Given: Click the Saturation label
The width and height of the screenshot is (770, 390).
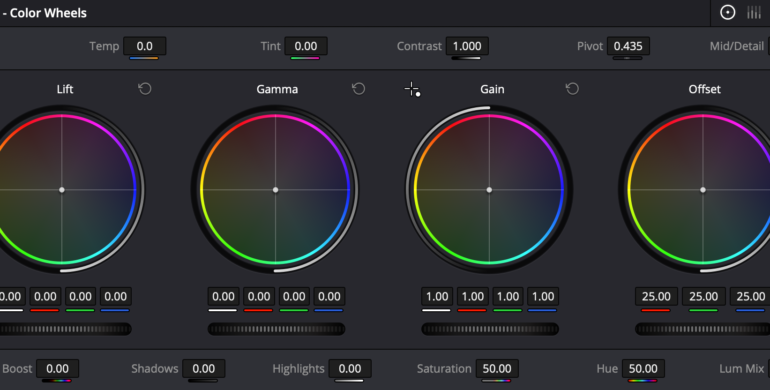Looking at the screenshot, I should point(444,369).
